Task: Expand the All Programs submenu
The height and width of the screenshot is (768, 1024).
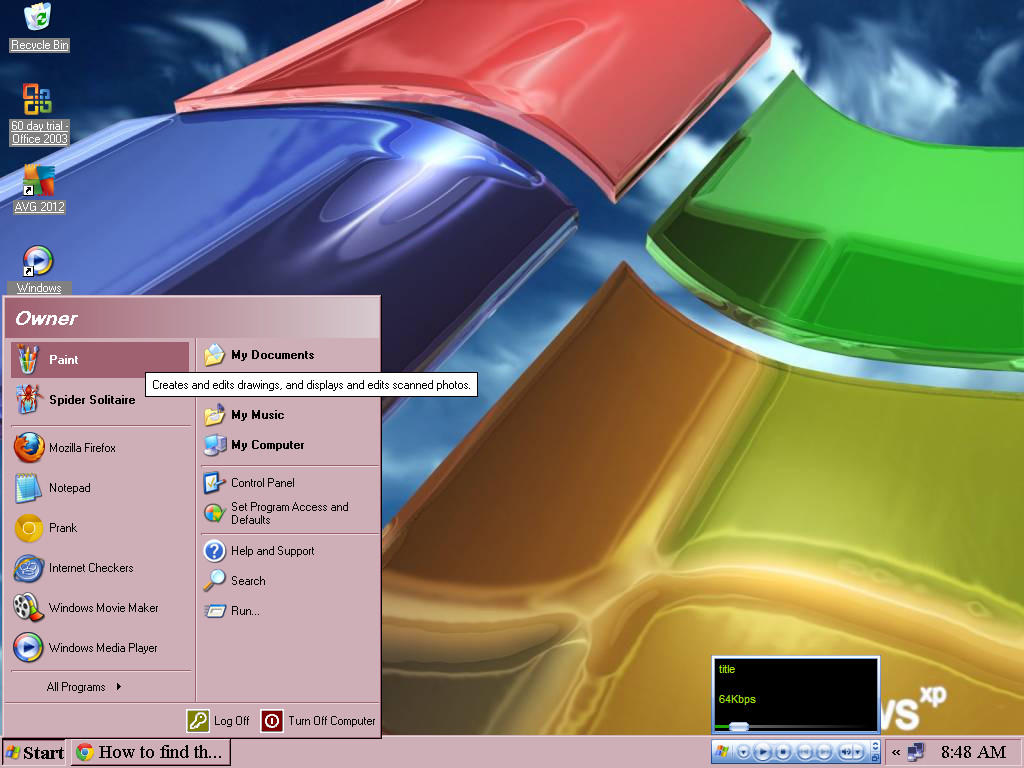Action: click(75, 687)
